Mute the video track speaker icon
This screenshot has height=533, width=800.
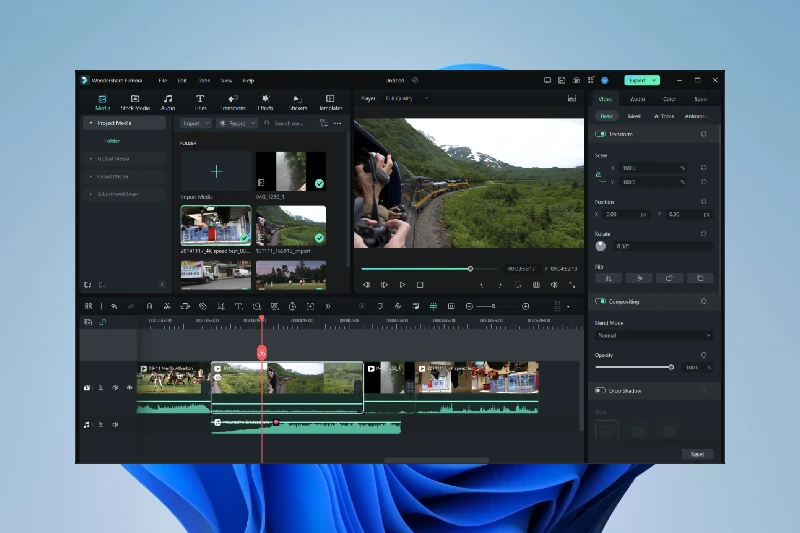tap(115, 388)
